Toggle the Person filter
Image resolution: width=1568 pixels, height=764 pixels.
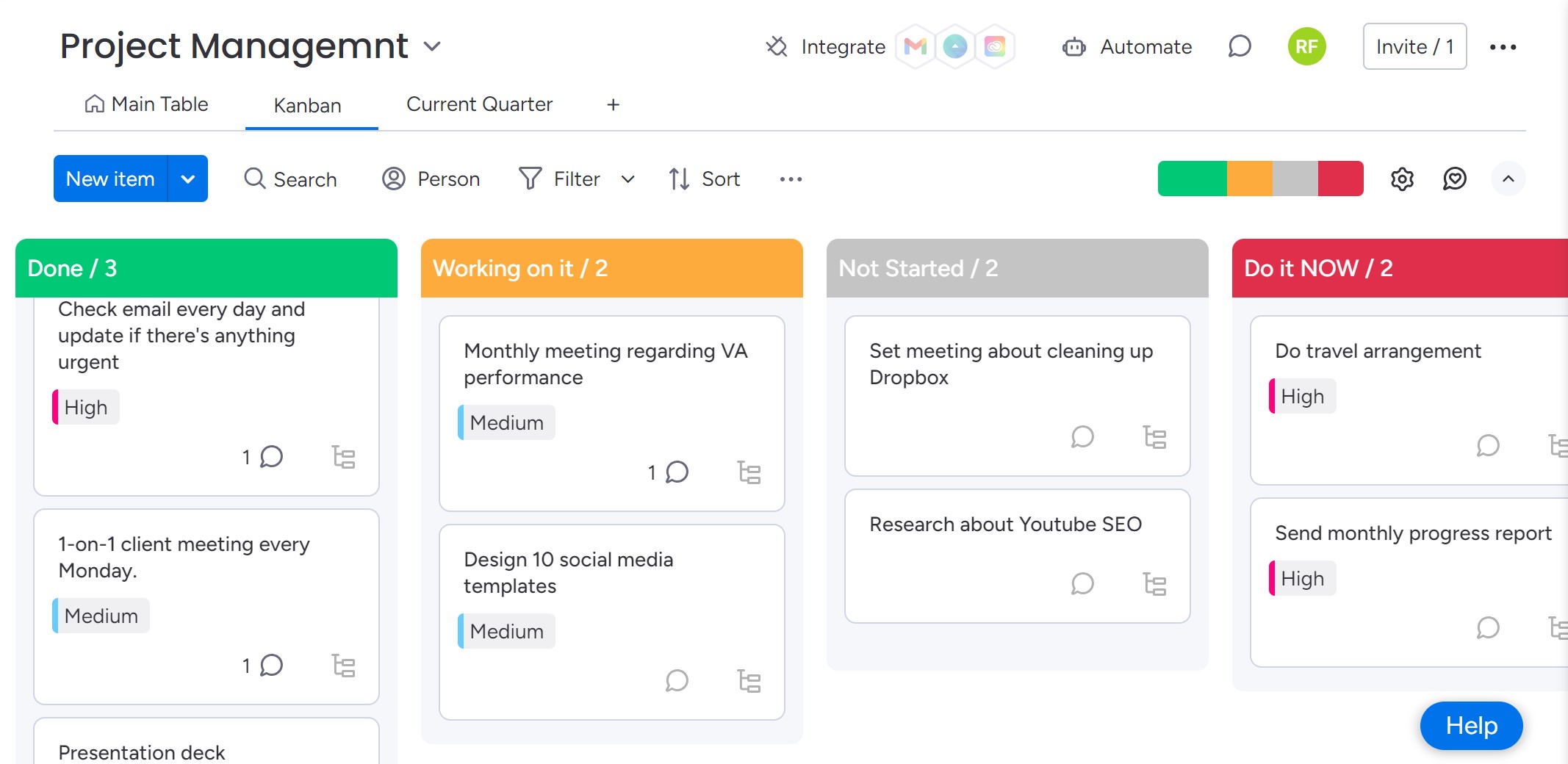[x=431, y=179]
